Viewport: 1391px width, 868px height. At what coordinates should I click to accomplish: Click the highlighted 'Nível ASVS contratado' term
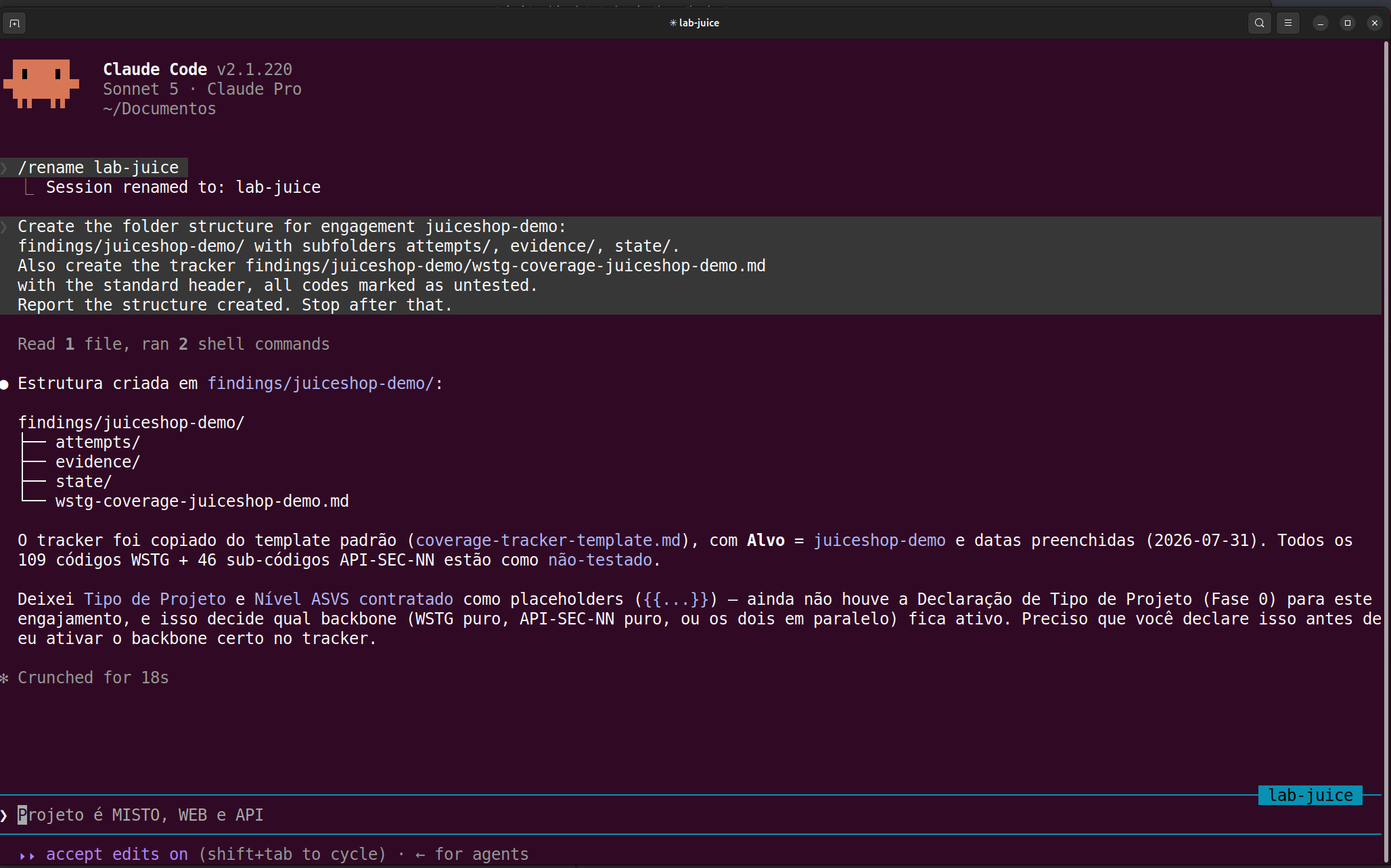[354, 599]
